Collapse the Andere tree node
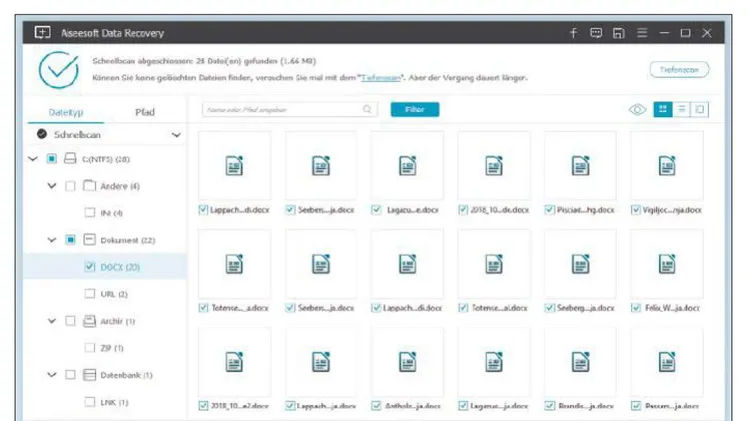 click(x=52, y=186)
